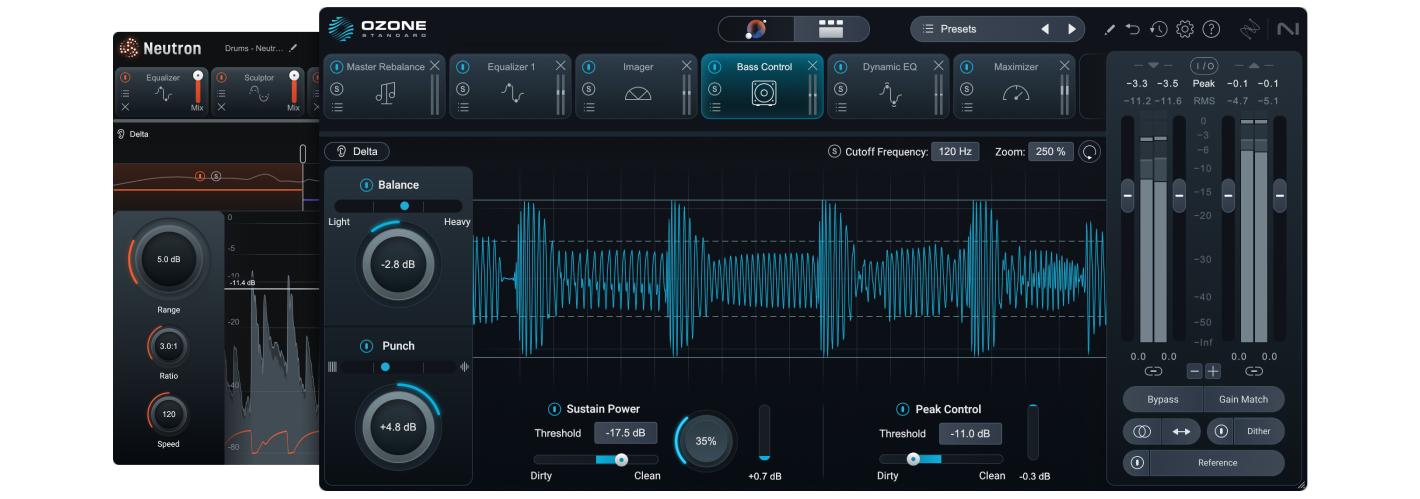
Task: Click the Gain Match button
Action: (1244, 399)
